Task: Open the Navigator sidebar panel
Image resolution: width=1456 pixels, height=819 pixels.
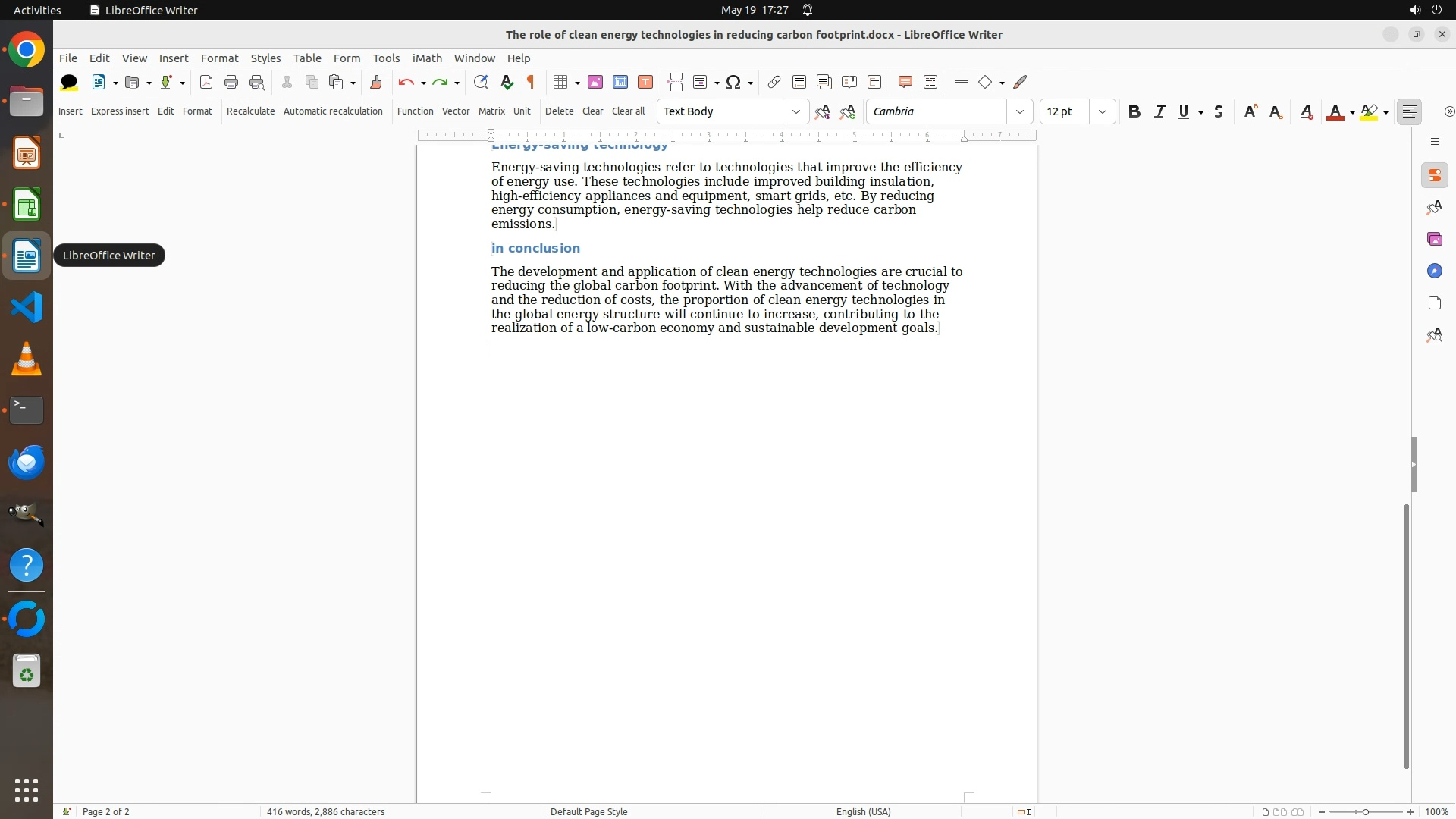Action: tap(1434, 271)
